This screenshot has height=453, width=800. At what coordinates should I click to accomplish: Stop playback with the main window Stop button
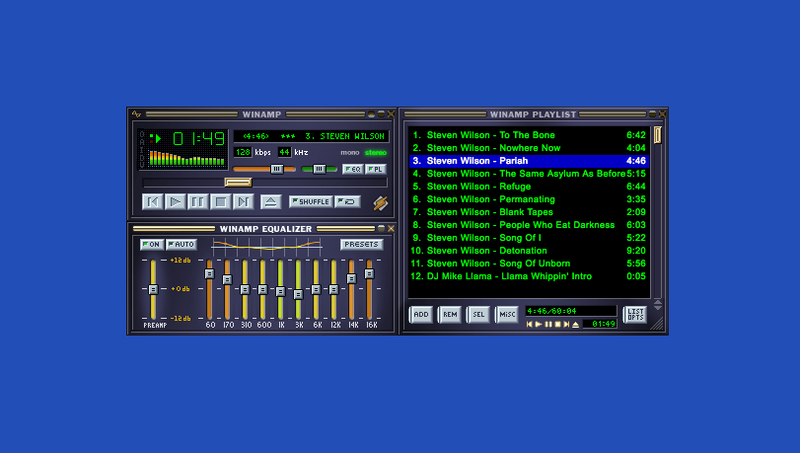click(x=220, y=202)
